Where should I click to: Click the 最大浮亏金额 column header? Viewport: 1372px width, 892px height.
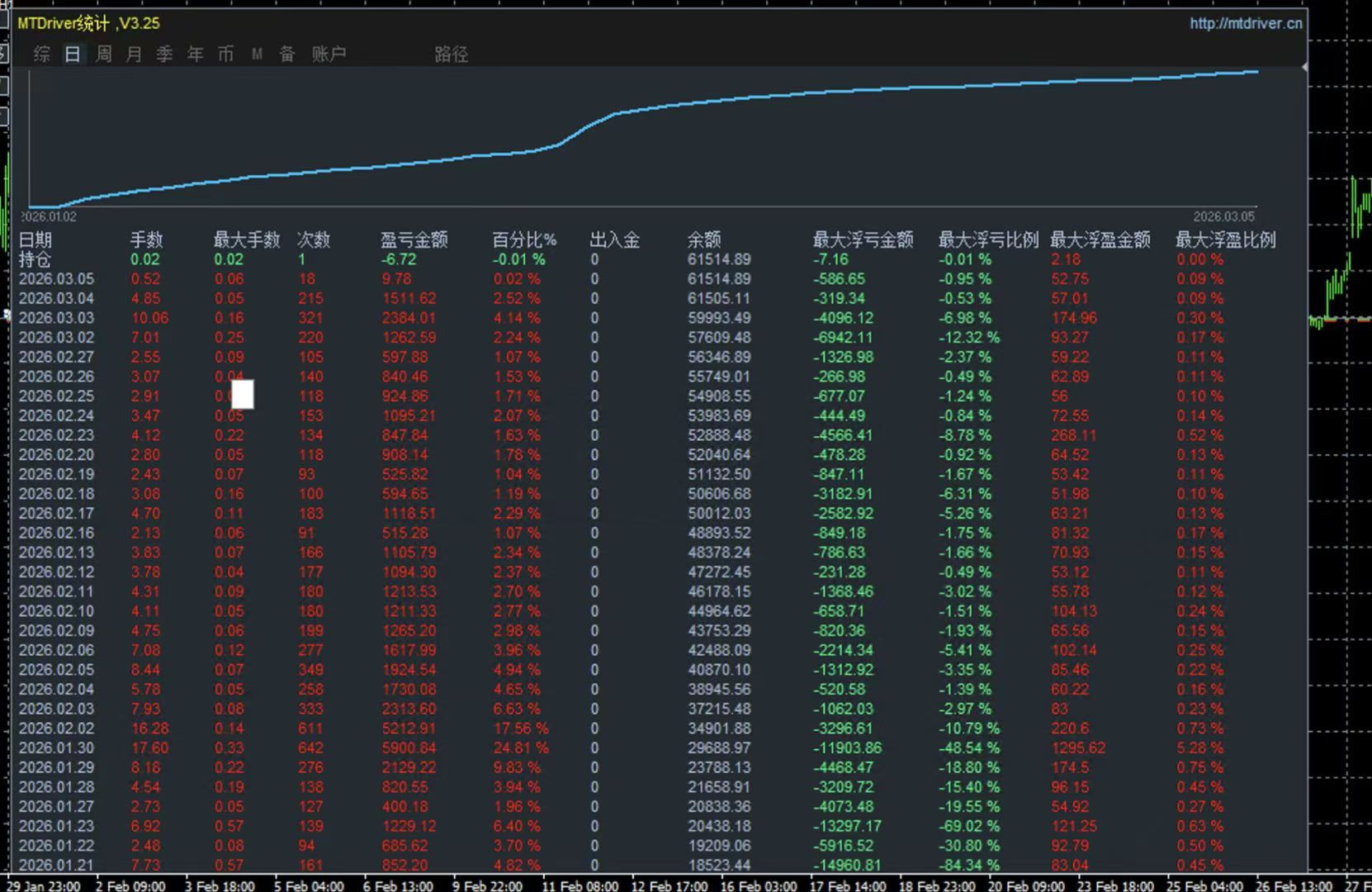point(863,240)
